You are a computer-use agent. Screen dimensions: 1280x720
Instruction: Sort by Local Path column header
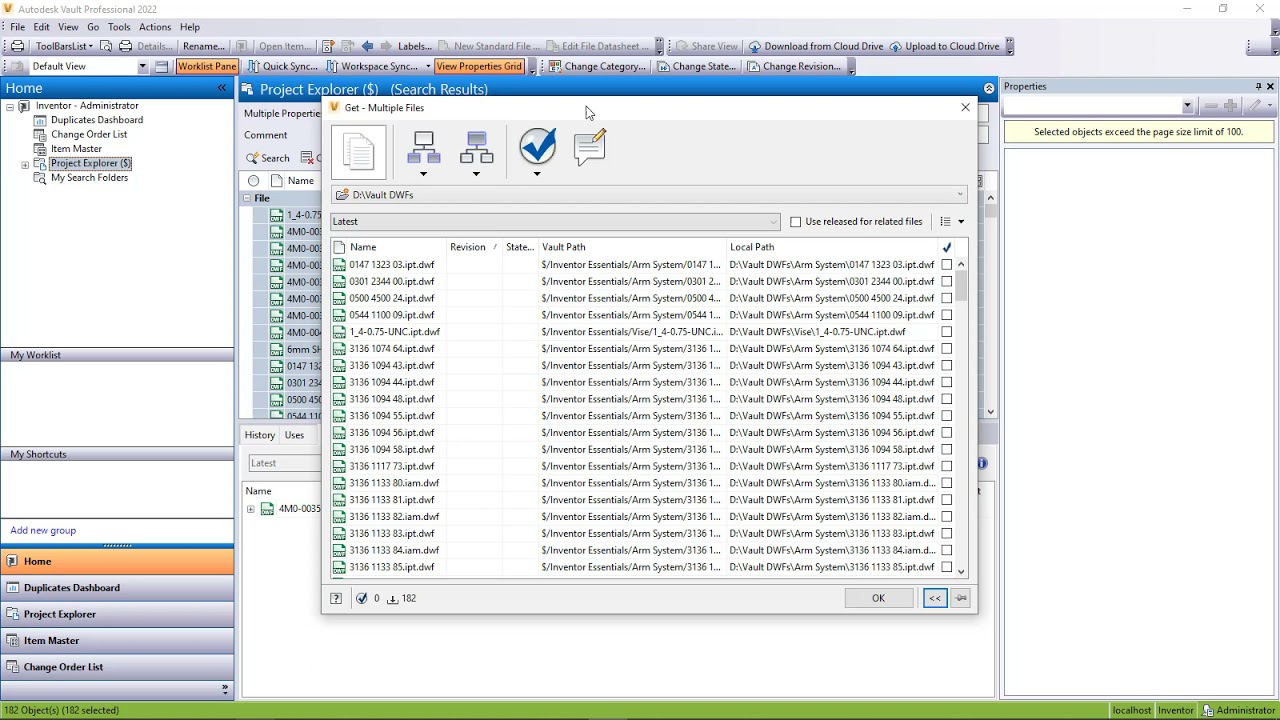pos(832,247)
